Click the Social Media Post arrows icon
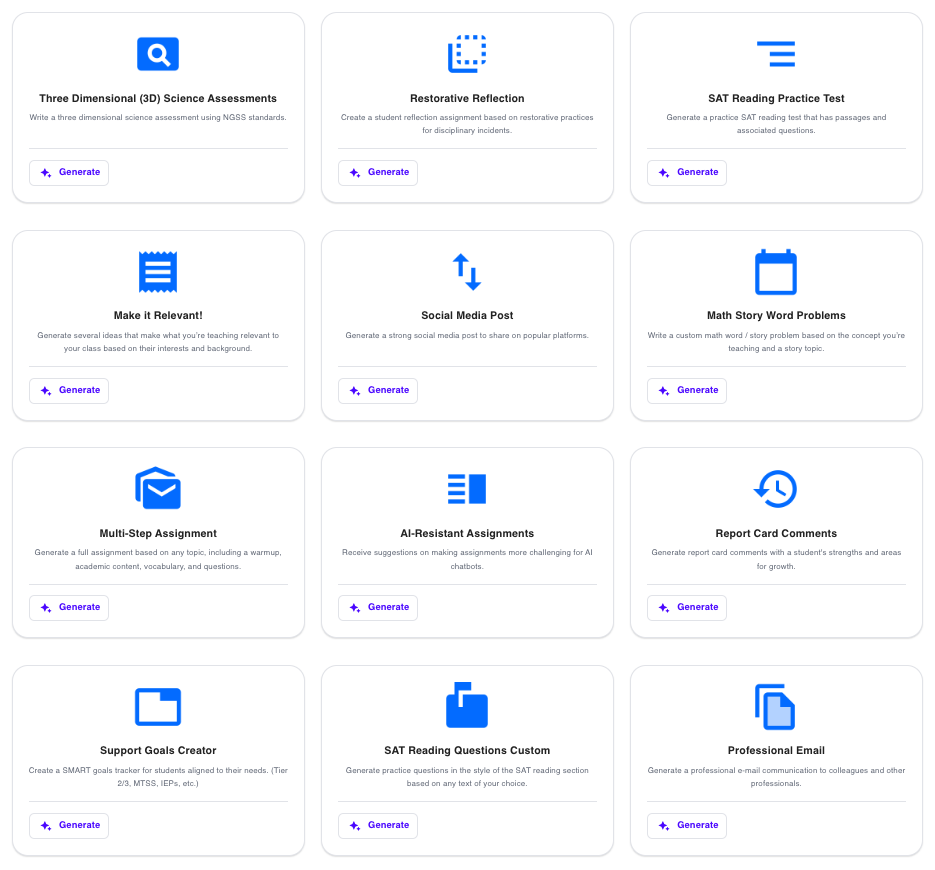 [467, 271]
